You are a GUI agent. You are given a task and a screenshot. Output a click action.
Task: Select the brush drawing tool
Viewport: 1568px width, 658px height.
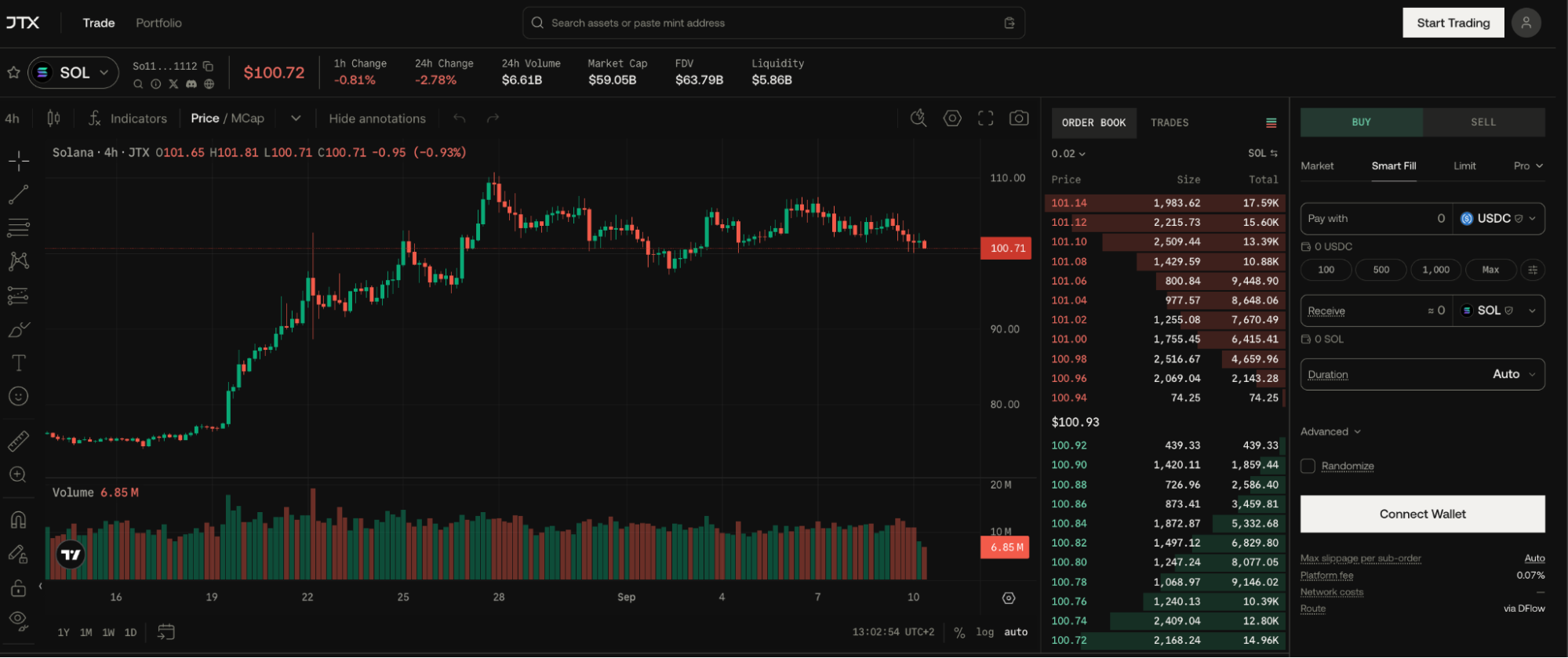click(x=19, y=329)
